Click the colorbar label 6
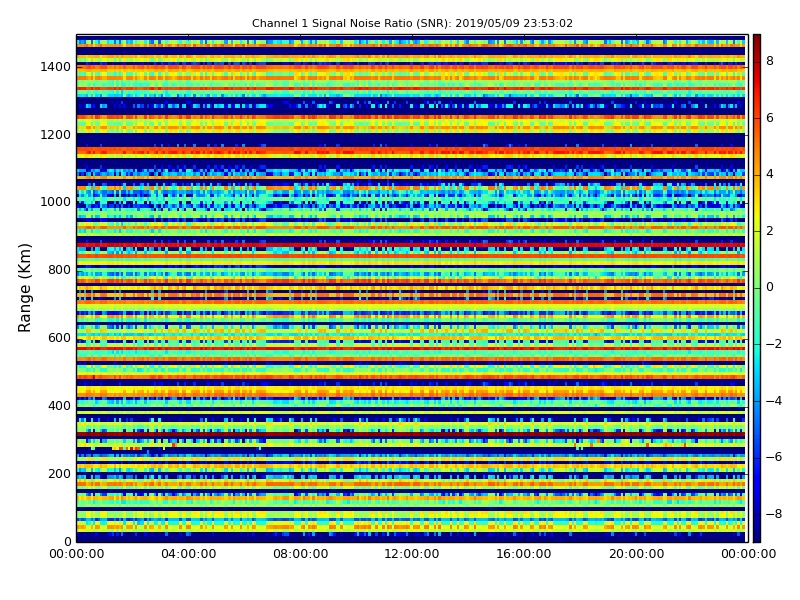This screenshot has height=600, width=800. tap(770, 118)
